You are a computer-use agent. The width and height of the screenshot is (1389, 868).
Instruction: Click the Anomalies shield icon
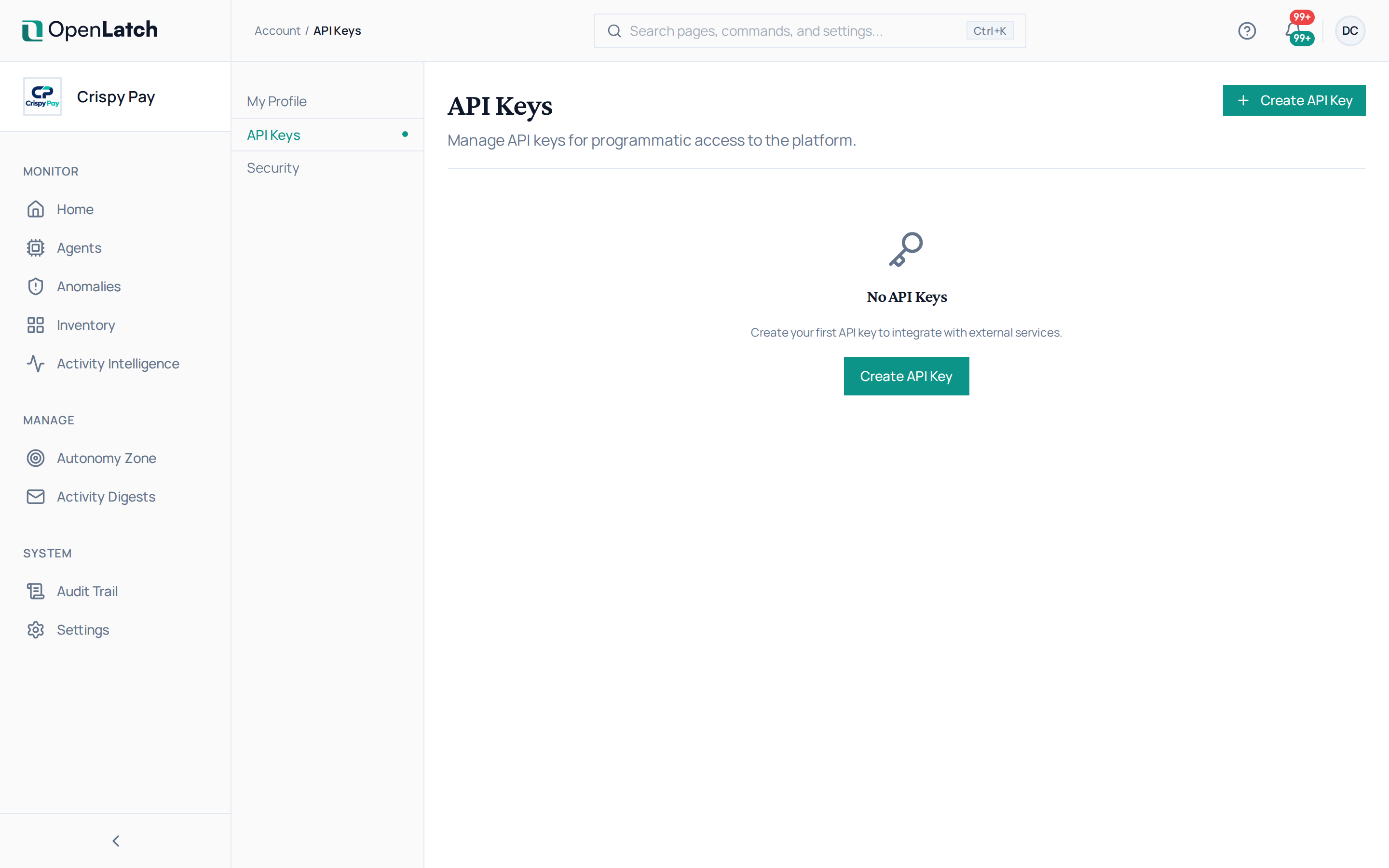click(36, 286)
